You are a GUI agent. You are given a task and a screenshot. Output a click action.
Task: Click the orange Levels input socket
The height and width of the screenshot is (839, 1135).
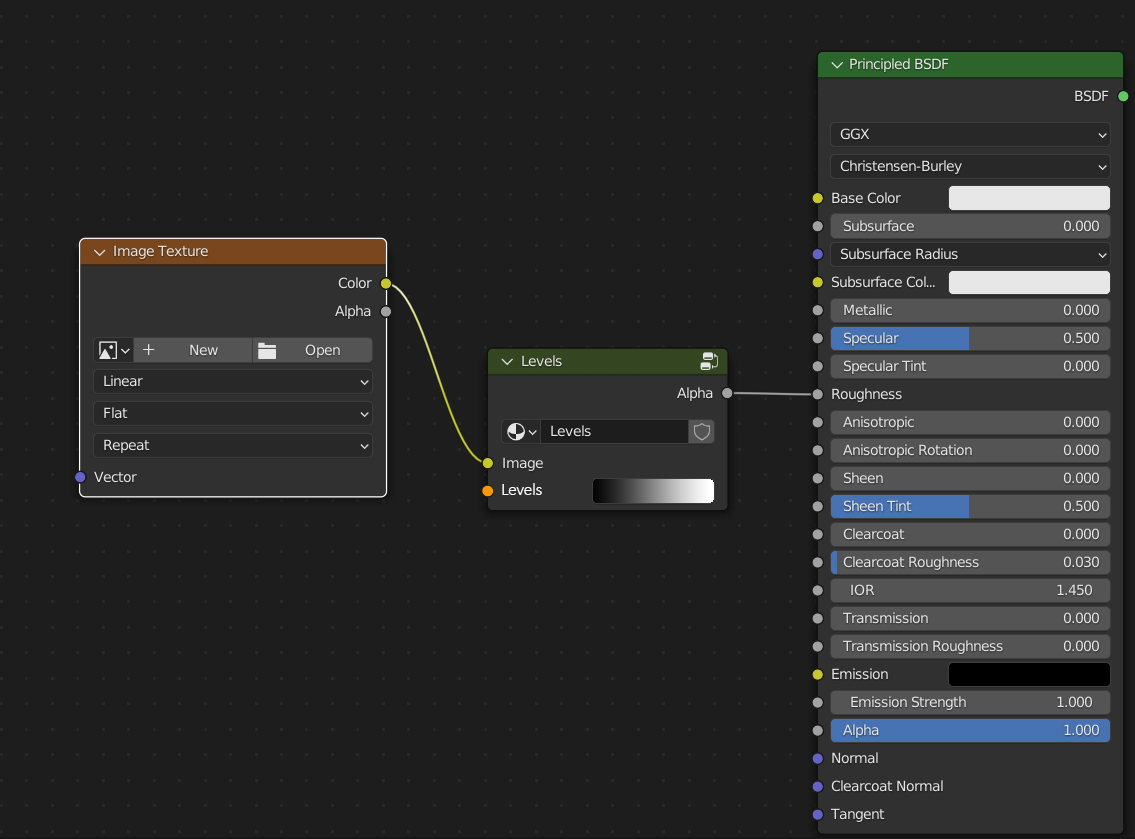tap(488, 490)
